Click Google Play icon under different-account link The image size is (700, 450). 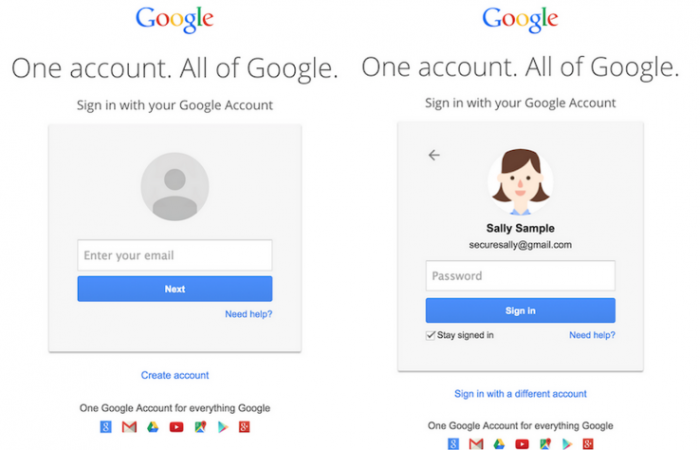(x=568, y=444)
